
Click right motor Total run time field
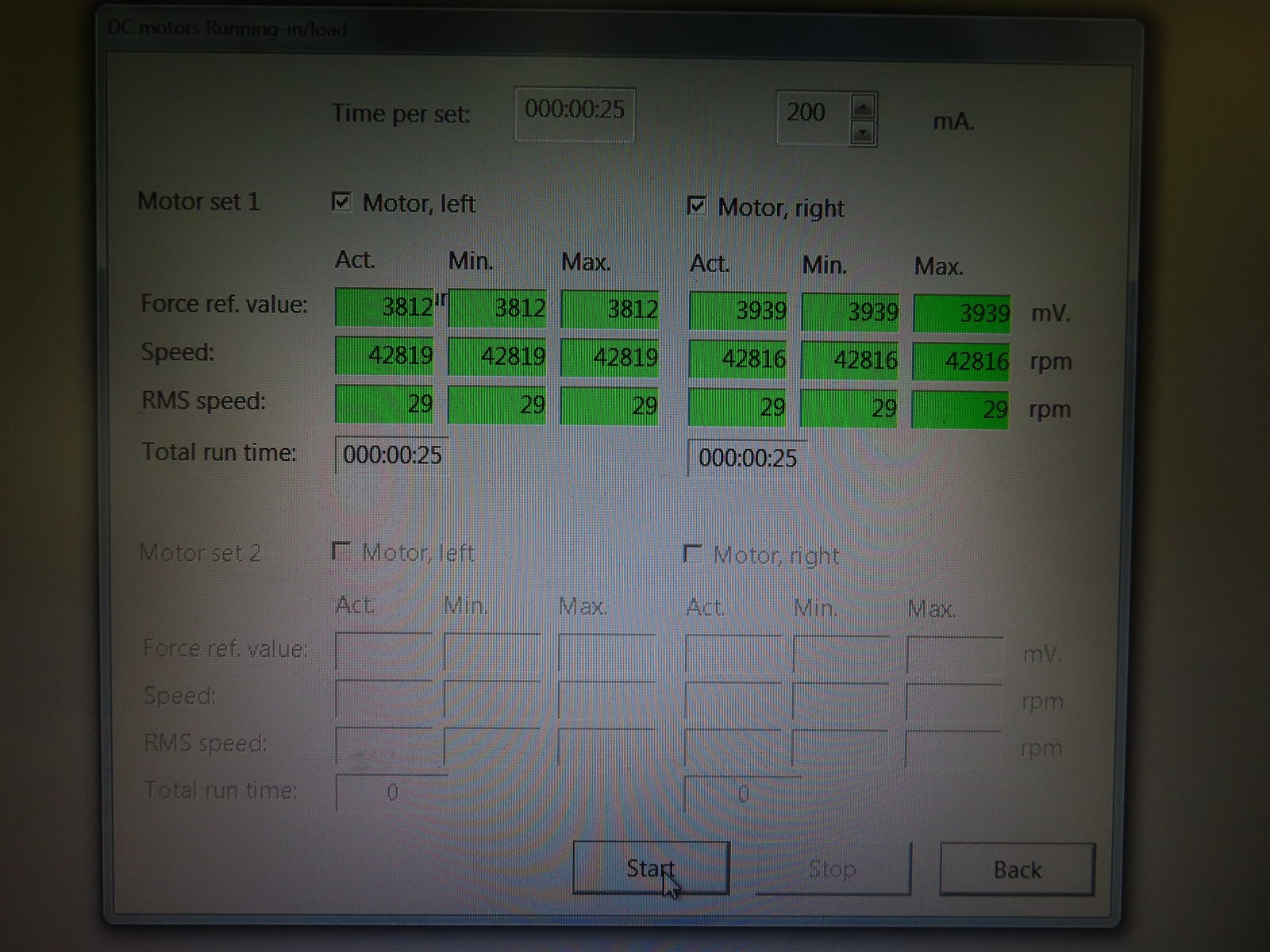746,459
